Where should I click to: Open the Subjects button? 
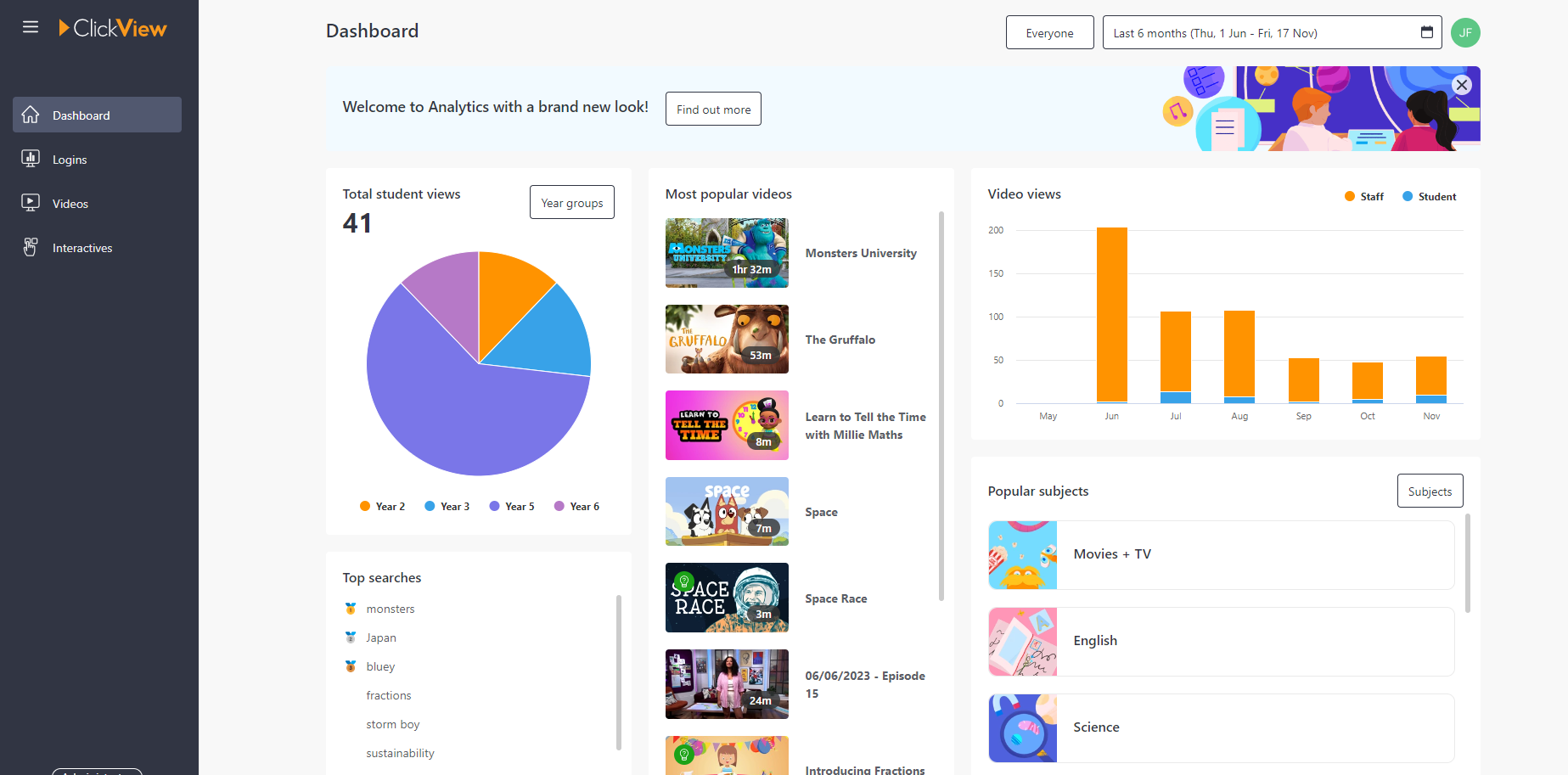pyautogui.click(x=1430, y=491)
